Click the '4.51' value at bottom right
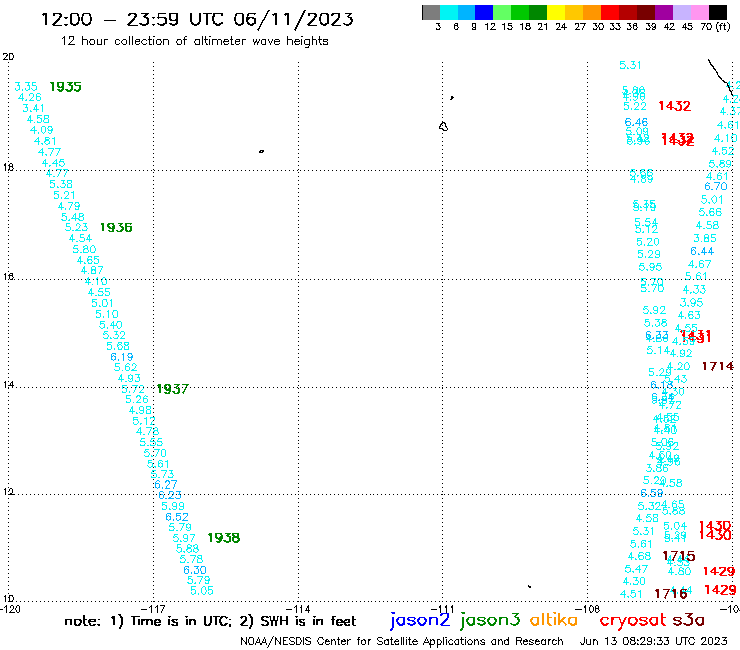The width and height of the screenshot is (740, 650). click(631, 594)
